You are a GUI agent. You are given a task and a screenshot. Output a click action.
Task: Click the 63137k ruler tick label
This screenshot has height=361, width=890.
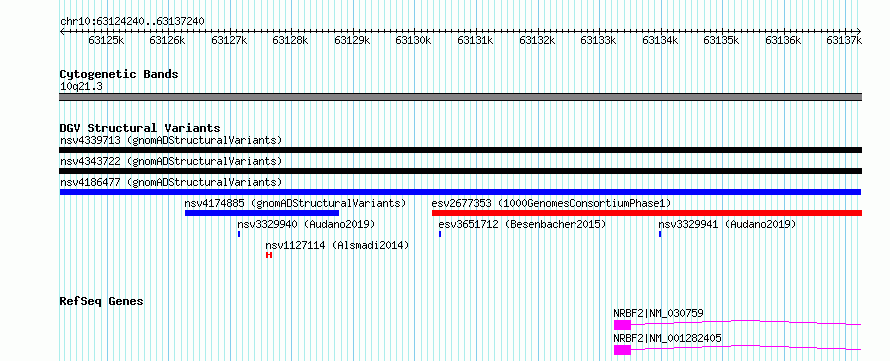click(x=843, y=40)
